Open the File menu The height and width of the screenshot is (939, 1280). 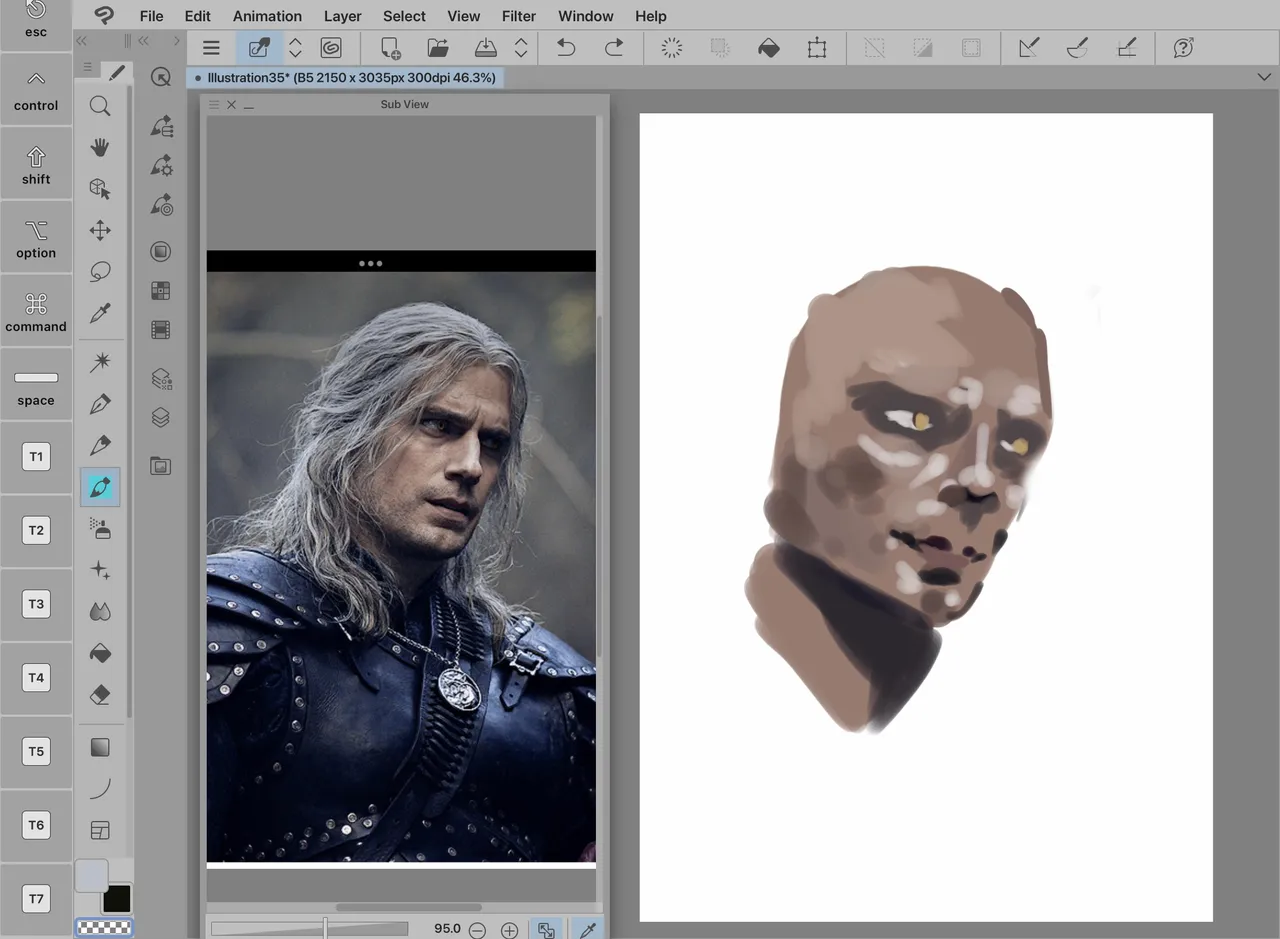tap(152, 16)
